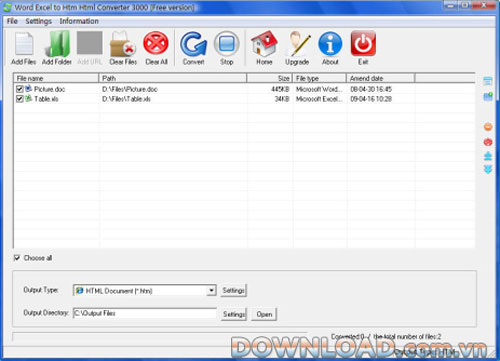The height and width of the screenshot is (361, 500).
Task: Click the Output Directory input field
Action: click(145, 313)
